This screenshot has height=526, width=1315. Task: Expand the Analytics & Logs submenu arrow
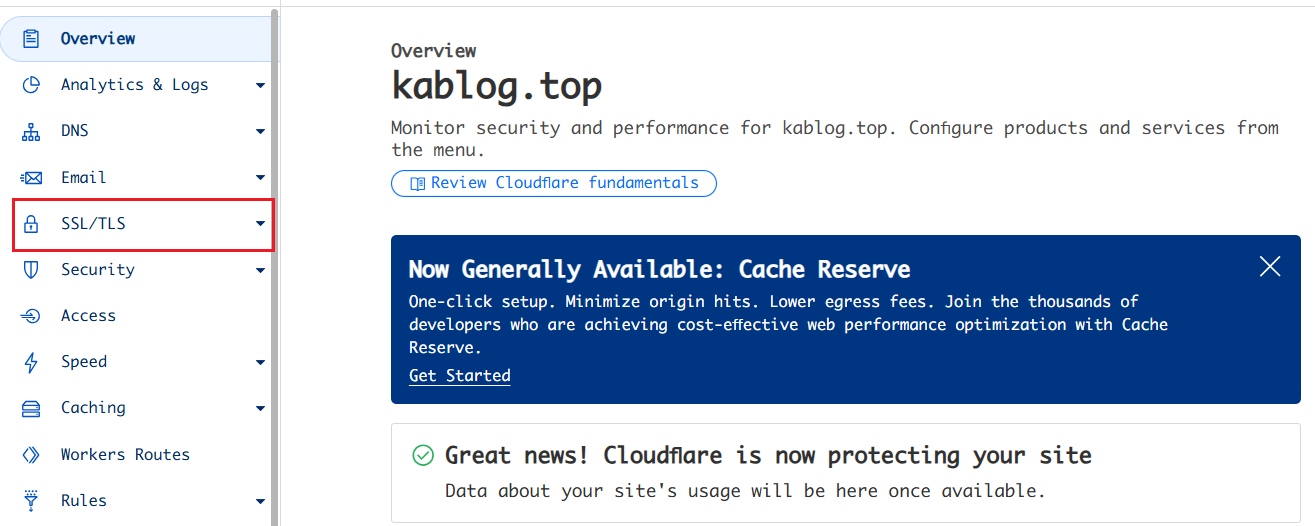pyautogui.click(x=260, y=86)
